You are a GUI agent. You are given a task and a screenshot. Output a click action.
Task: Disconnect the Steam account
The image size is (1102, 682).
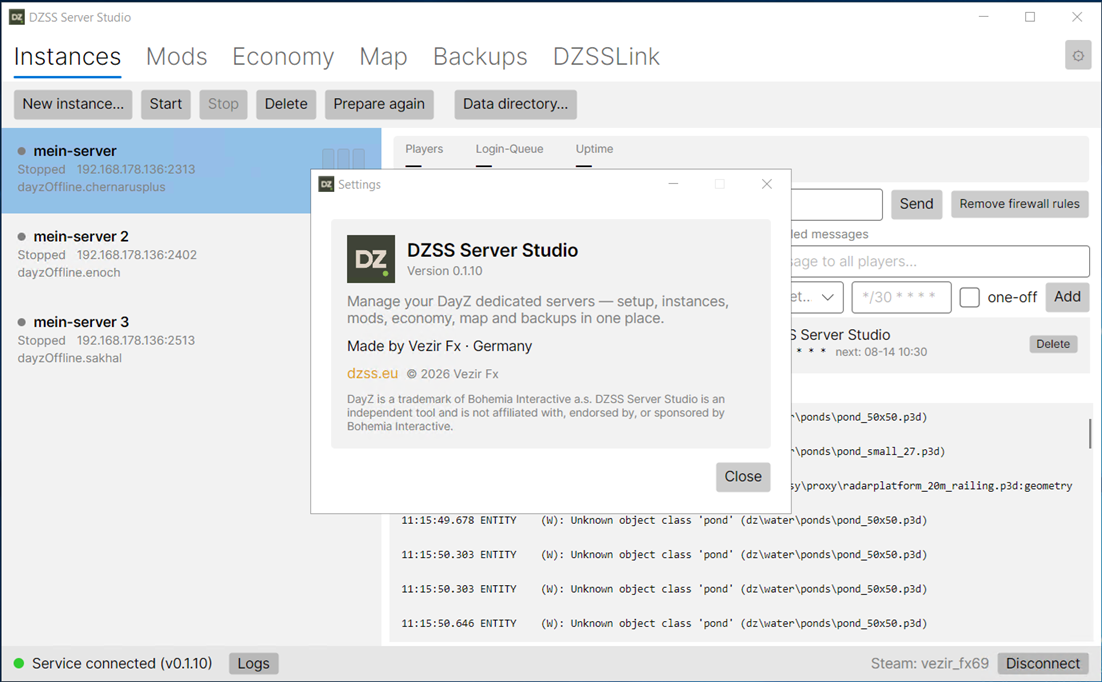[1043, 664]
